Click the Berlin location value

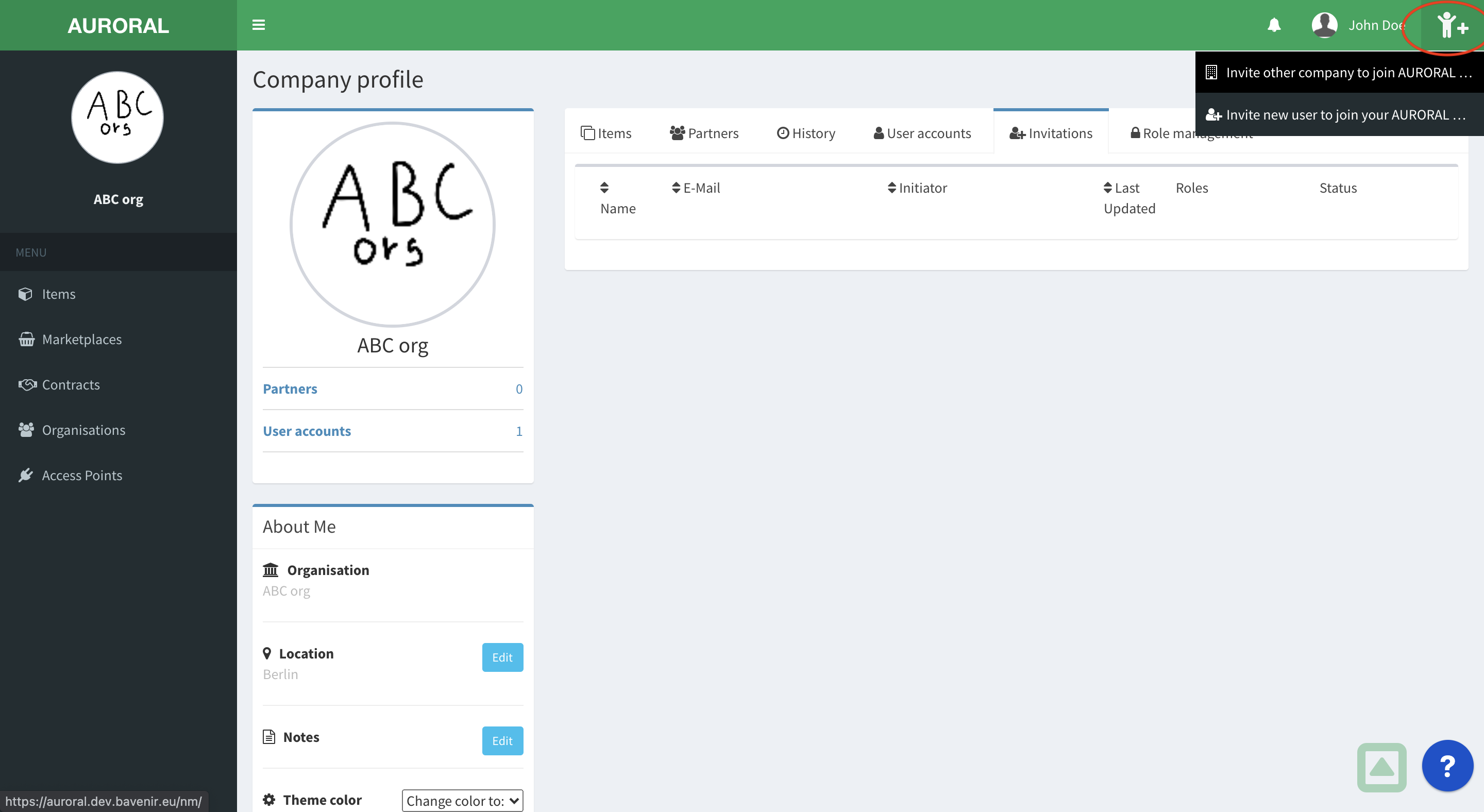[x=280, y=674]
